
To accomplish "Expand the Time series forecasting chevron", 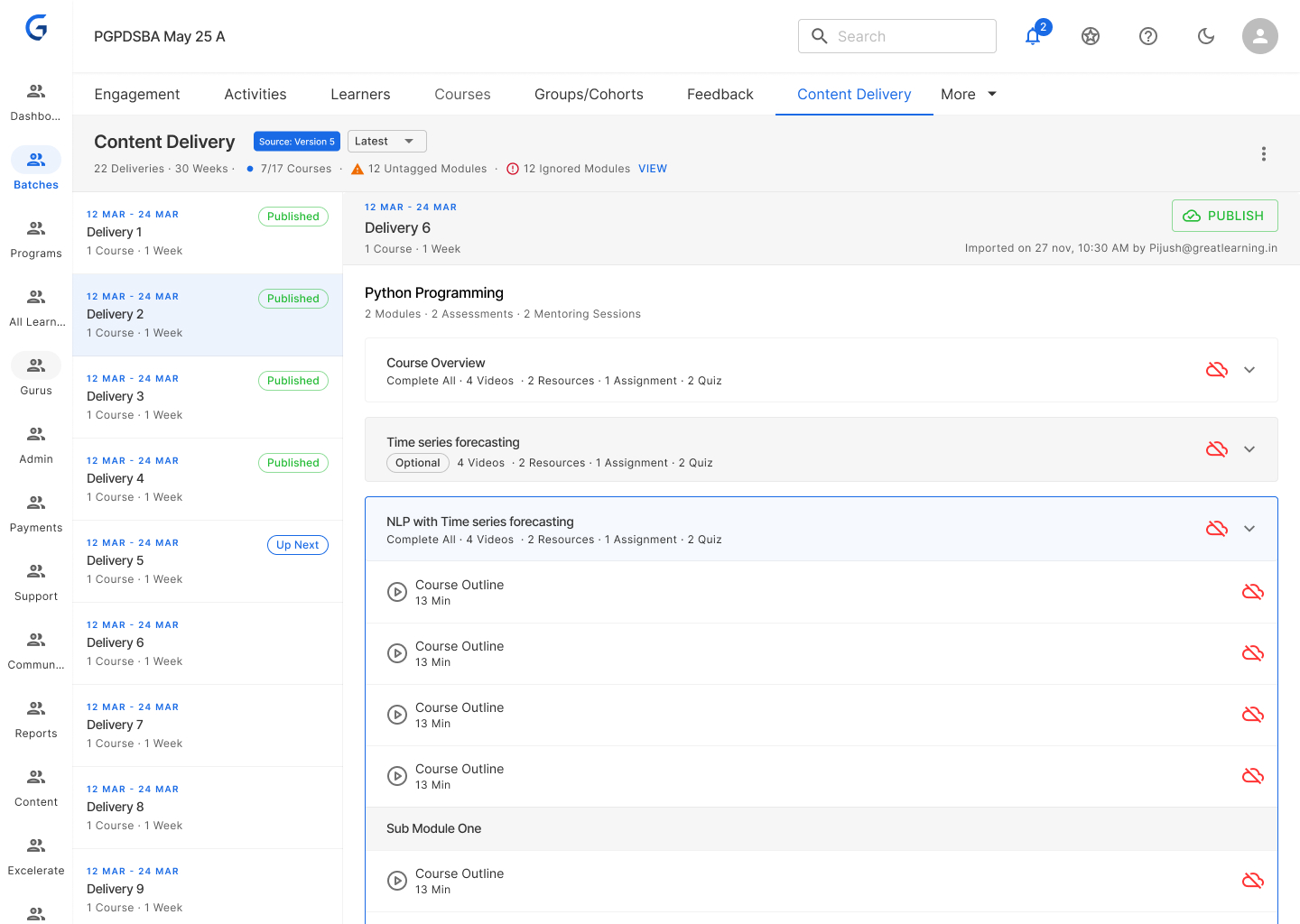I will click(x=1249, y=449).
